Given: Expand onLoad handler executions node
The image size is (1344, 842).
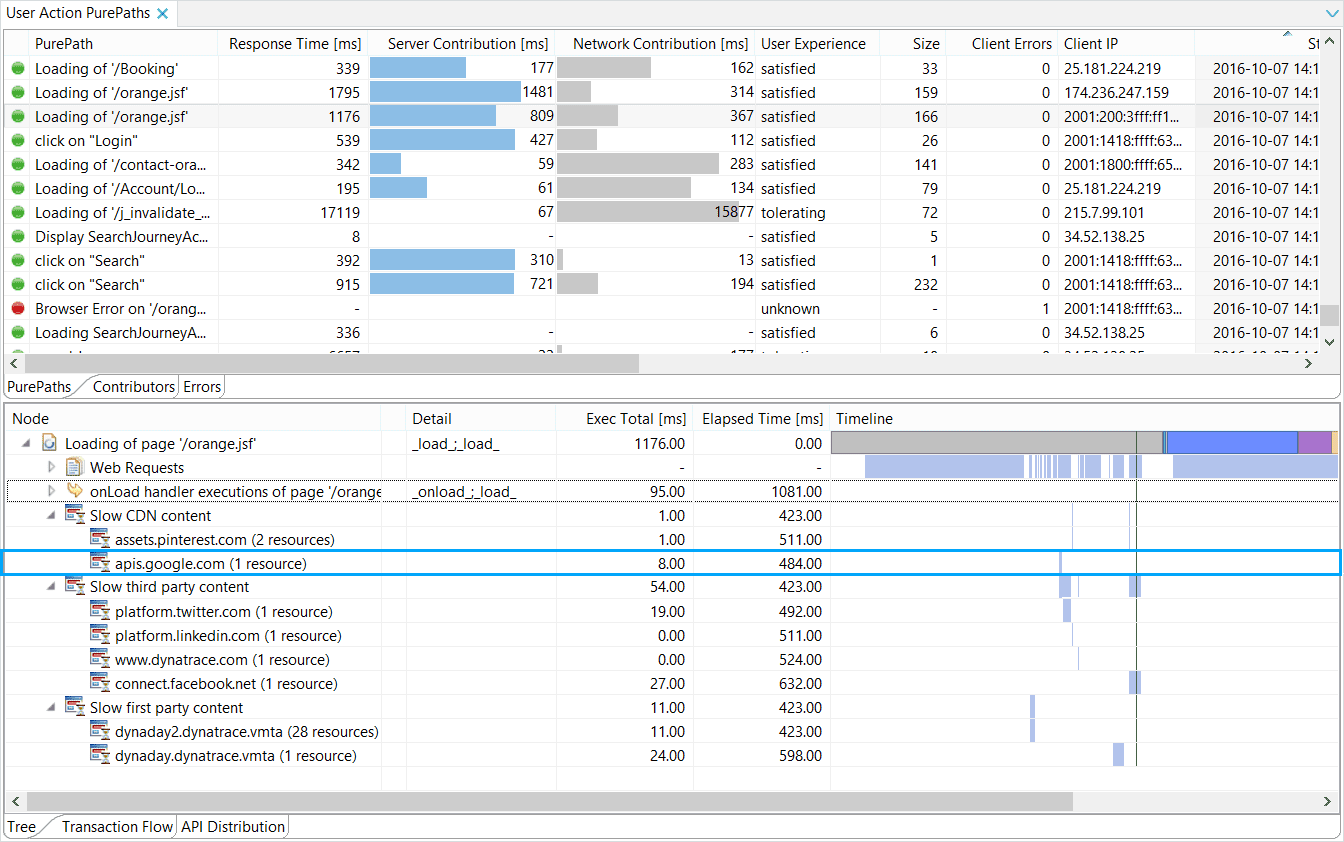Looking at the screenshot, I should (52, 491).
